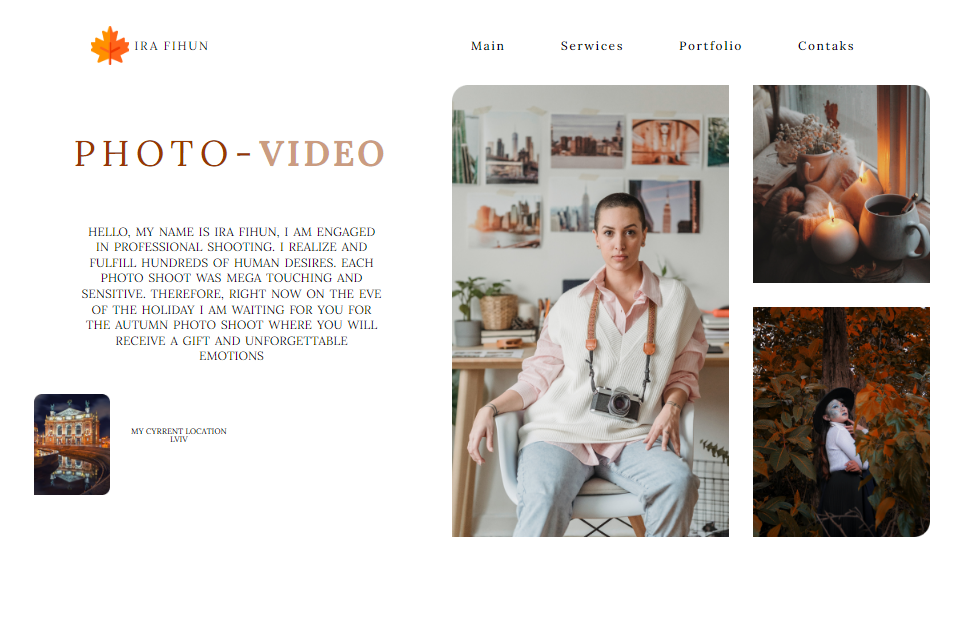Select the Contaks menu item
This screenshot has height=642, width=960.
[825, 46]
